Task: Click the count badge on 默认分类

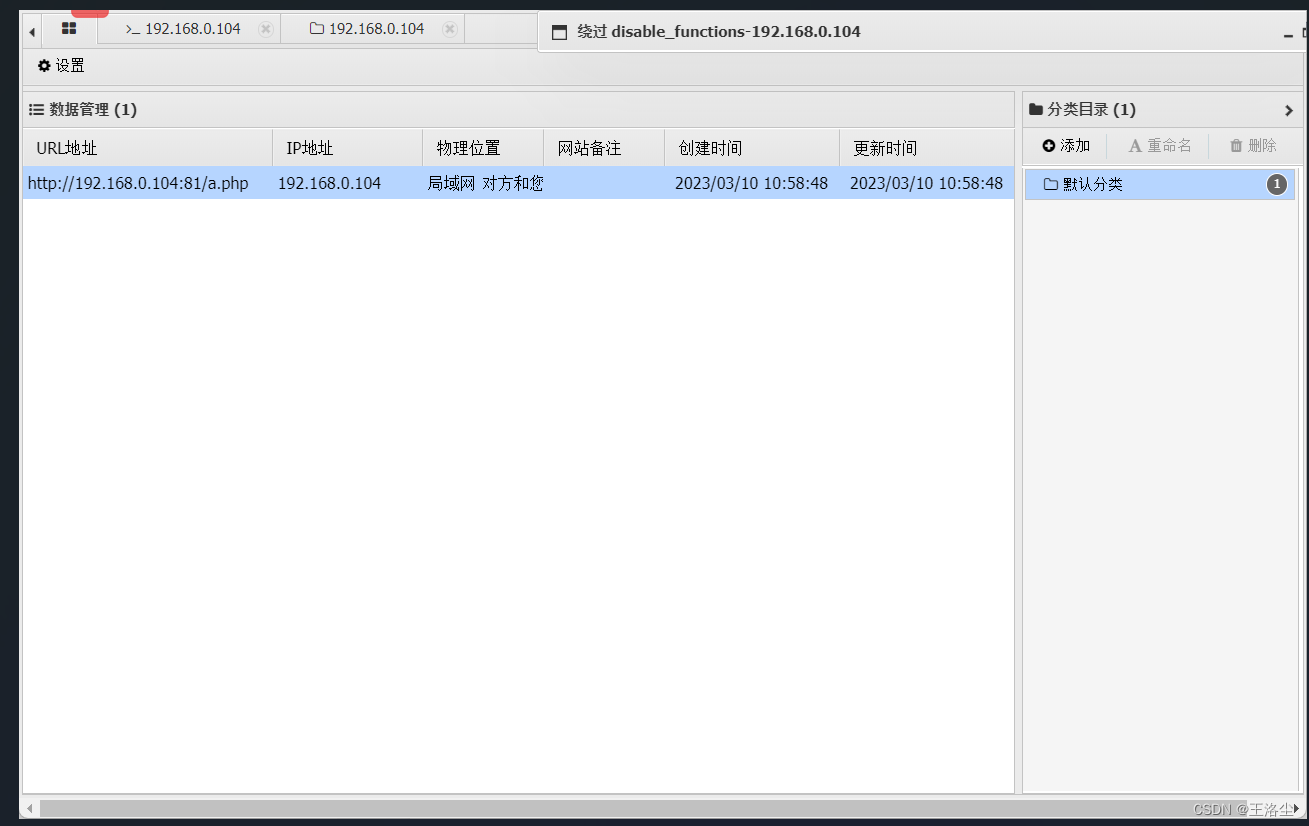Action: coord(1277,184)
